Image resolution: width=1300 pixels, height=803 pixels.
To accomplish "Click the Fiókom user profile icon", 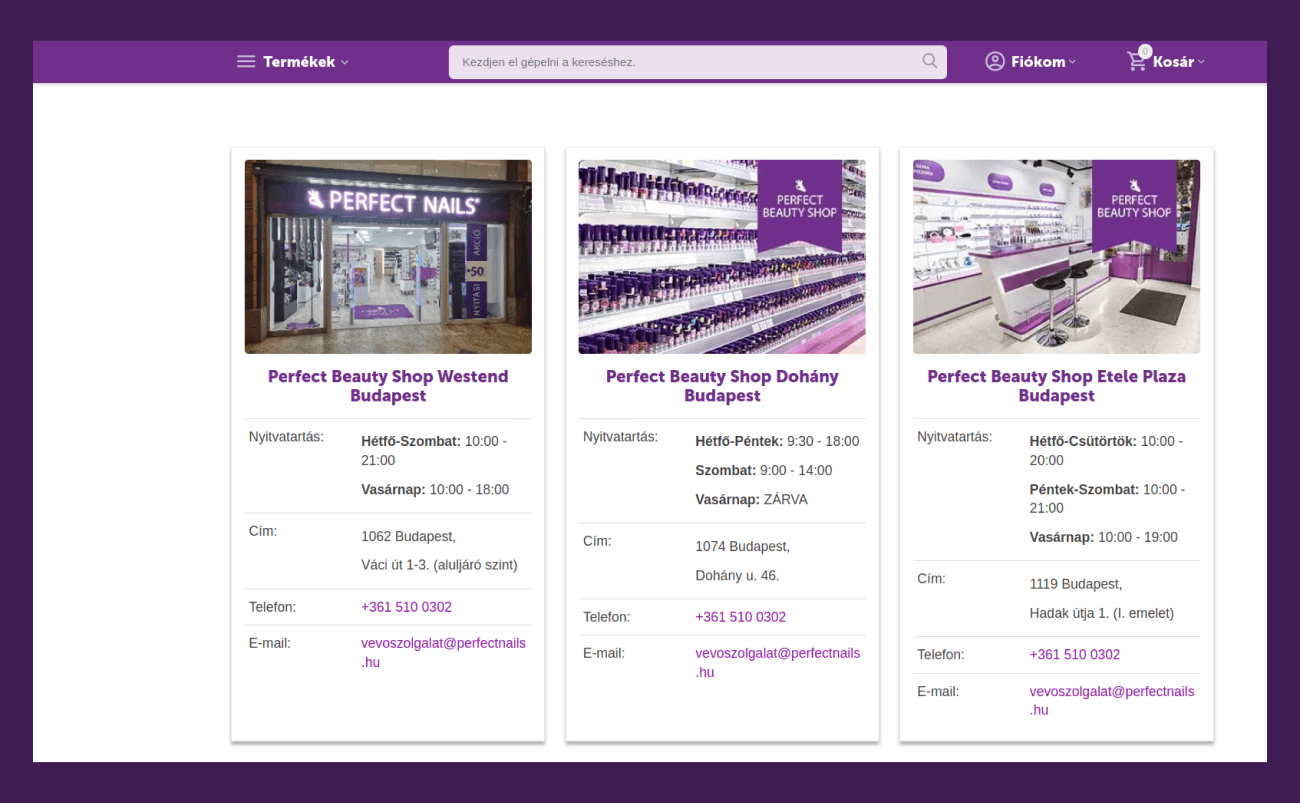I will pos(995,62).
